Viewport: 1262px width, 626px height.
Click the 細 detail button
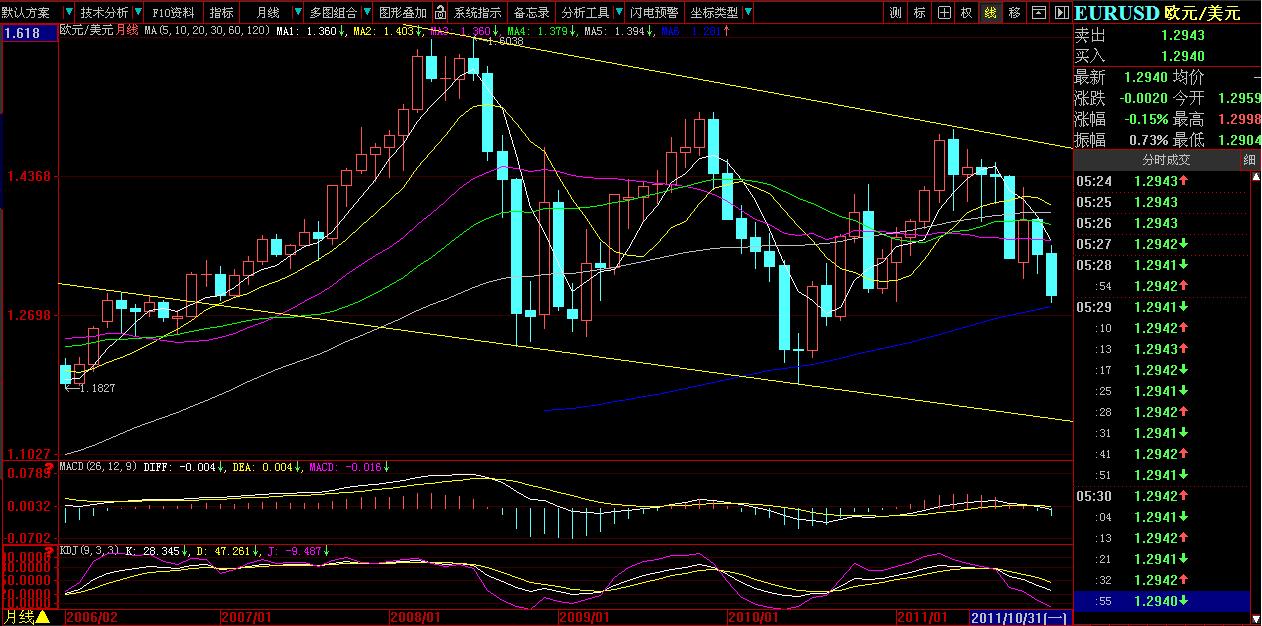point(1250,160)
